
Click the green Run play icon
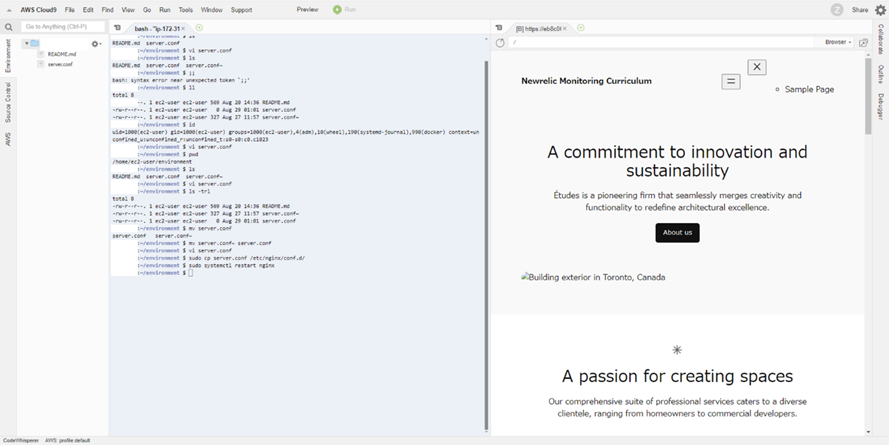coord(337,10)
